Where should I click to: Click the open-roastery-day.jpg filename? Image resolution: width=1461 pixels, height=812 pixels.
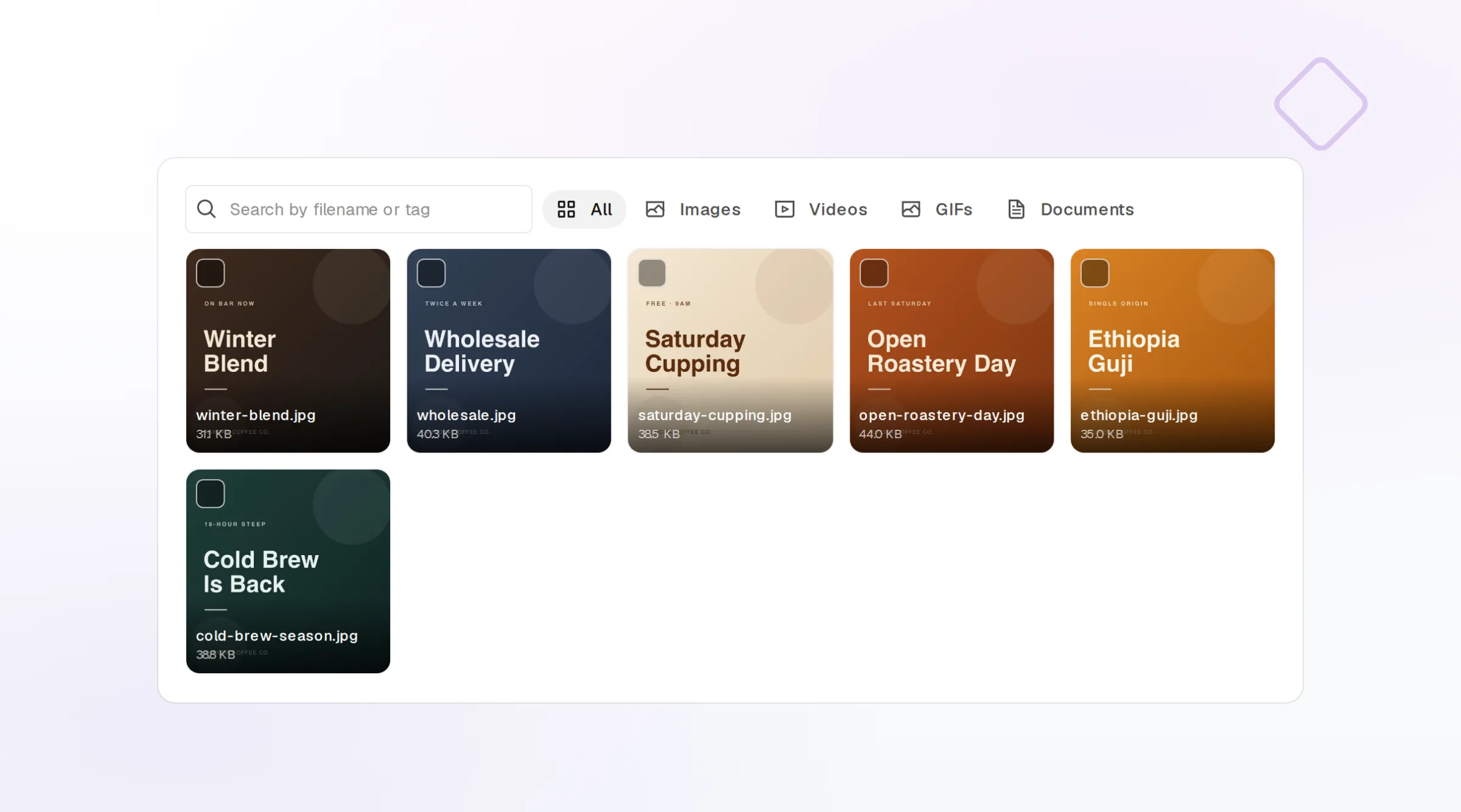(x=942, y=415)
